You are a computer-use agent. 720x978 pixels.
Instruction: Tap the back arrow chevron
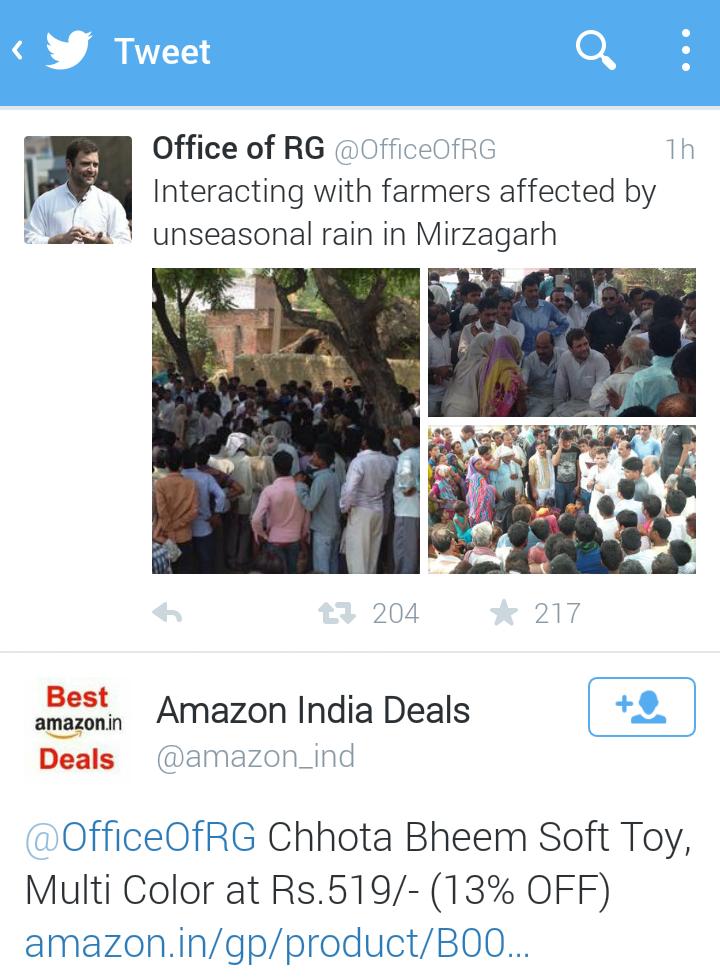17,50
